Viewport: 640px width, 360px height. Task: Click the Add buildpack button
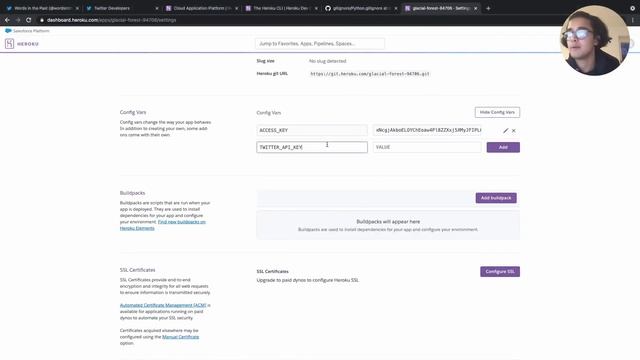tap(496, 198)
